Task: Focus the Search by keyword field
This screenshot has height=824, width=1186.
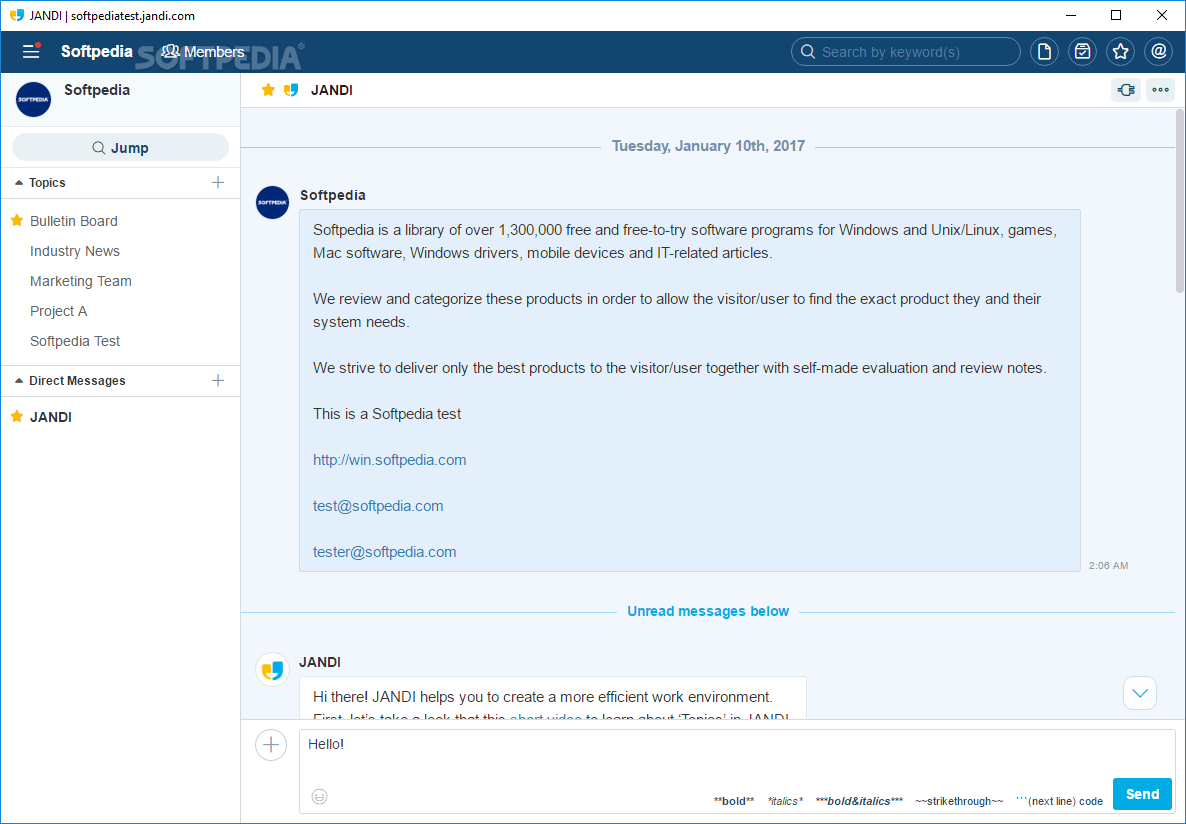Action: pos(905,51)
